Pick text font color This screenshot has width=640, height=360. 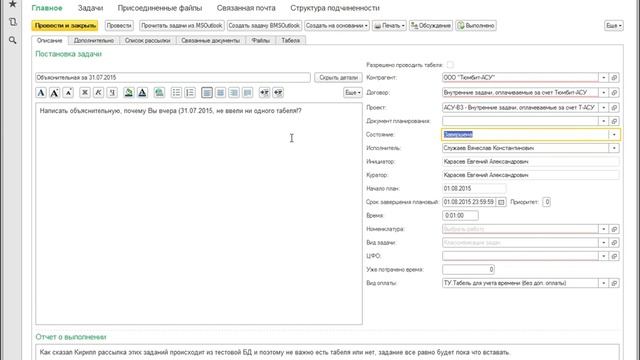pos(142,93)
